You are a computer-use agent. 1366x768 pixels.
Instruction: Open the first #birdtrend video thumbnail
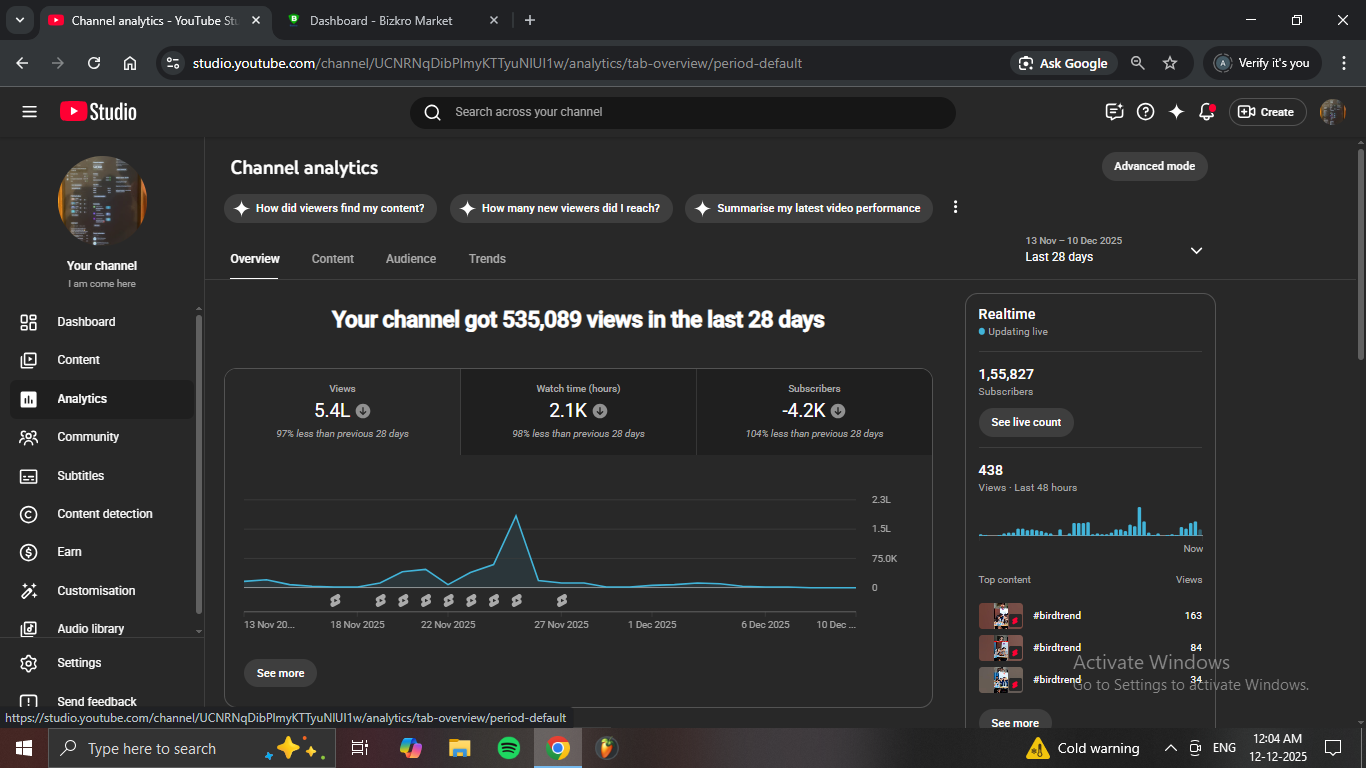(x=1000, y=616)
